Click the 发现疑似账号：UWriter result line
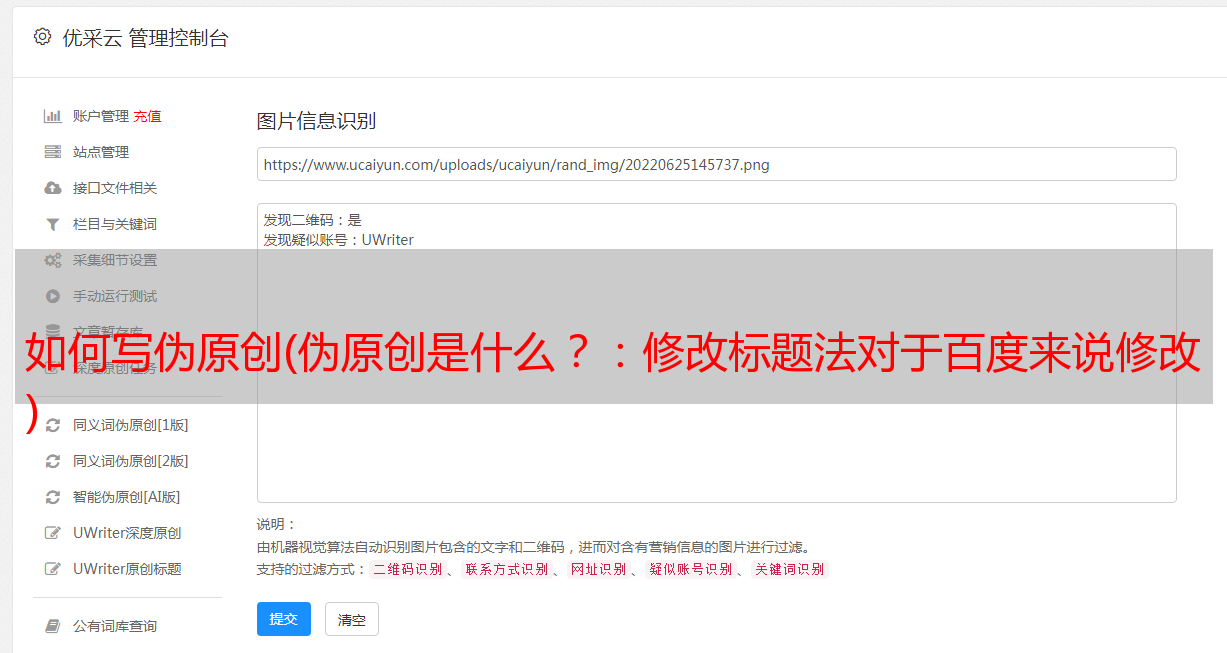The image size is (1227, 653). point(339,240)
